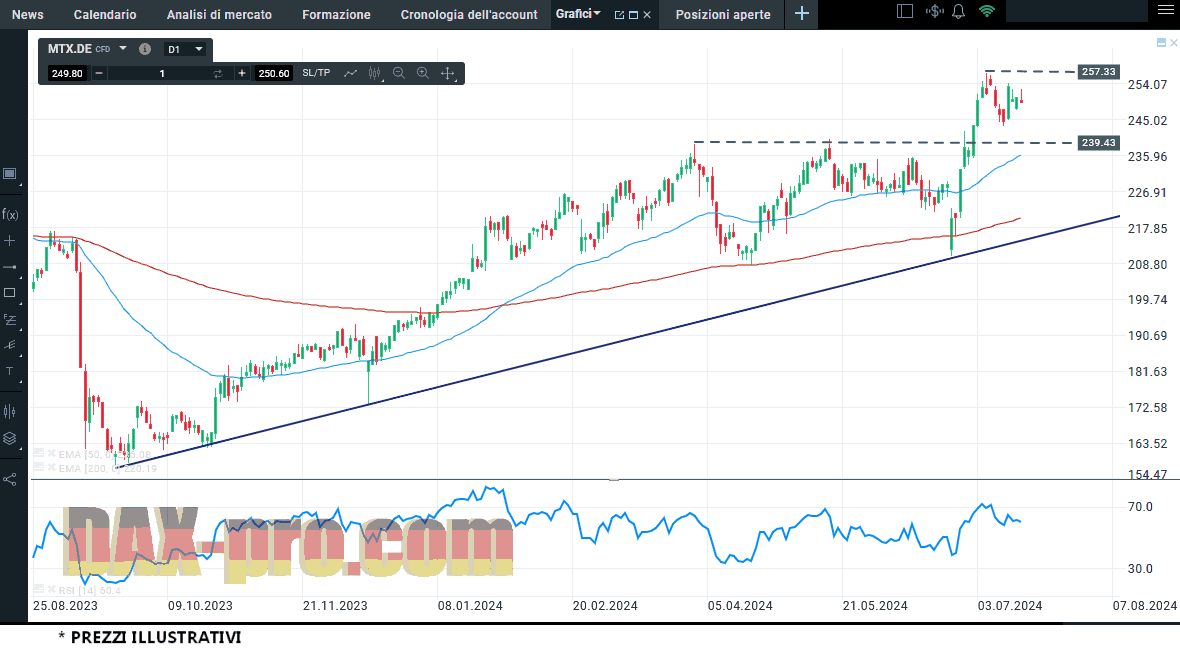Image resolution: width=1180 pixels, height=648 pixels.
Task: Open Cronologia dell'account tab
Action: point(469,14)
